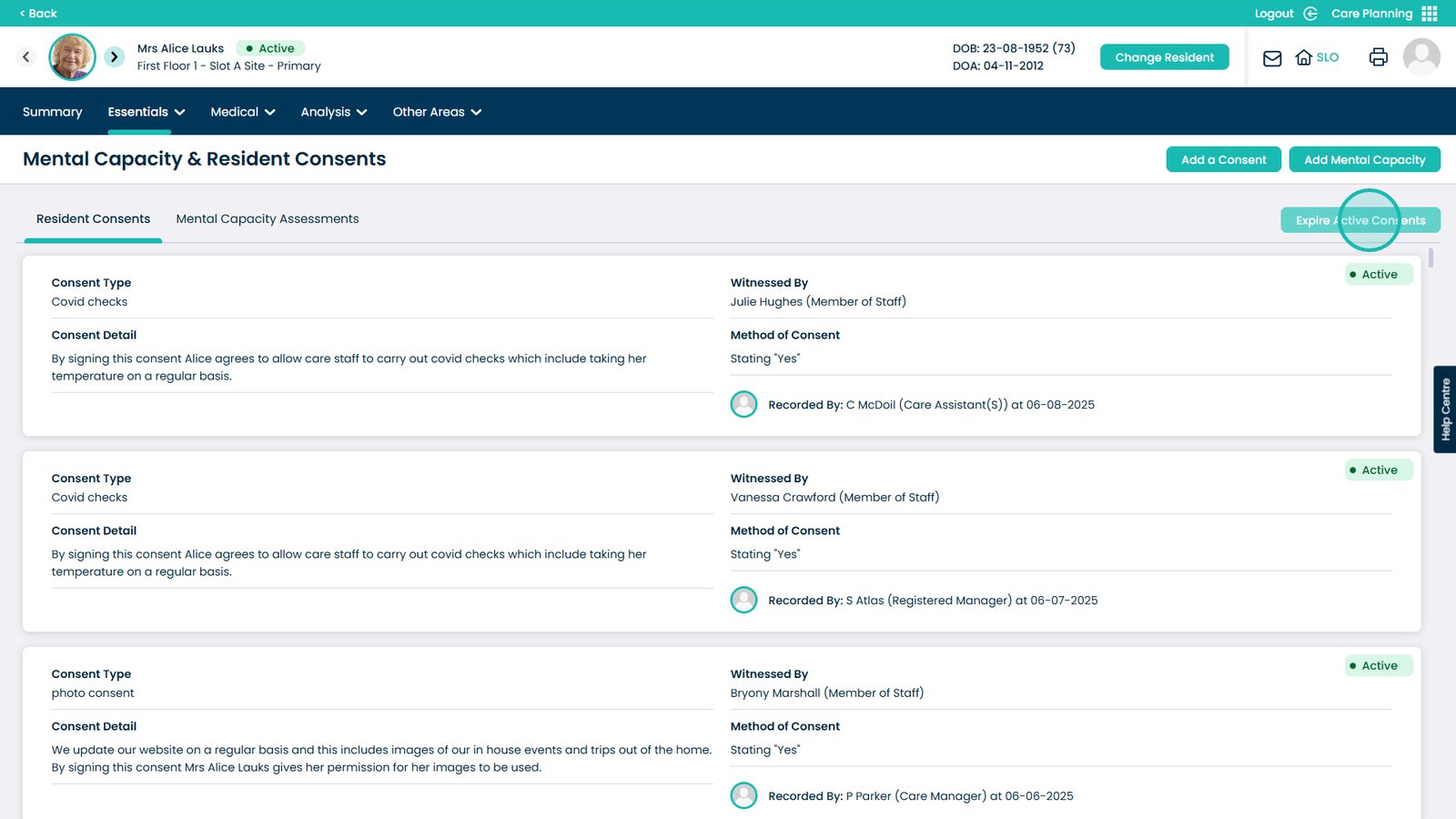Open the user profile avatar icon
Screen dimensions: 1456x819
coord(1421,57)
